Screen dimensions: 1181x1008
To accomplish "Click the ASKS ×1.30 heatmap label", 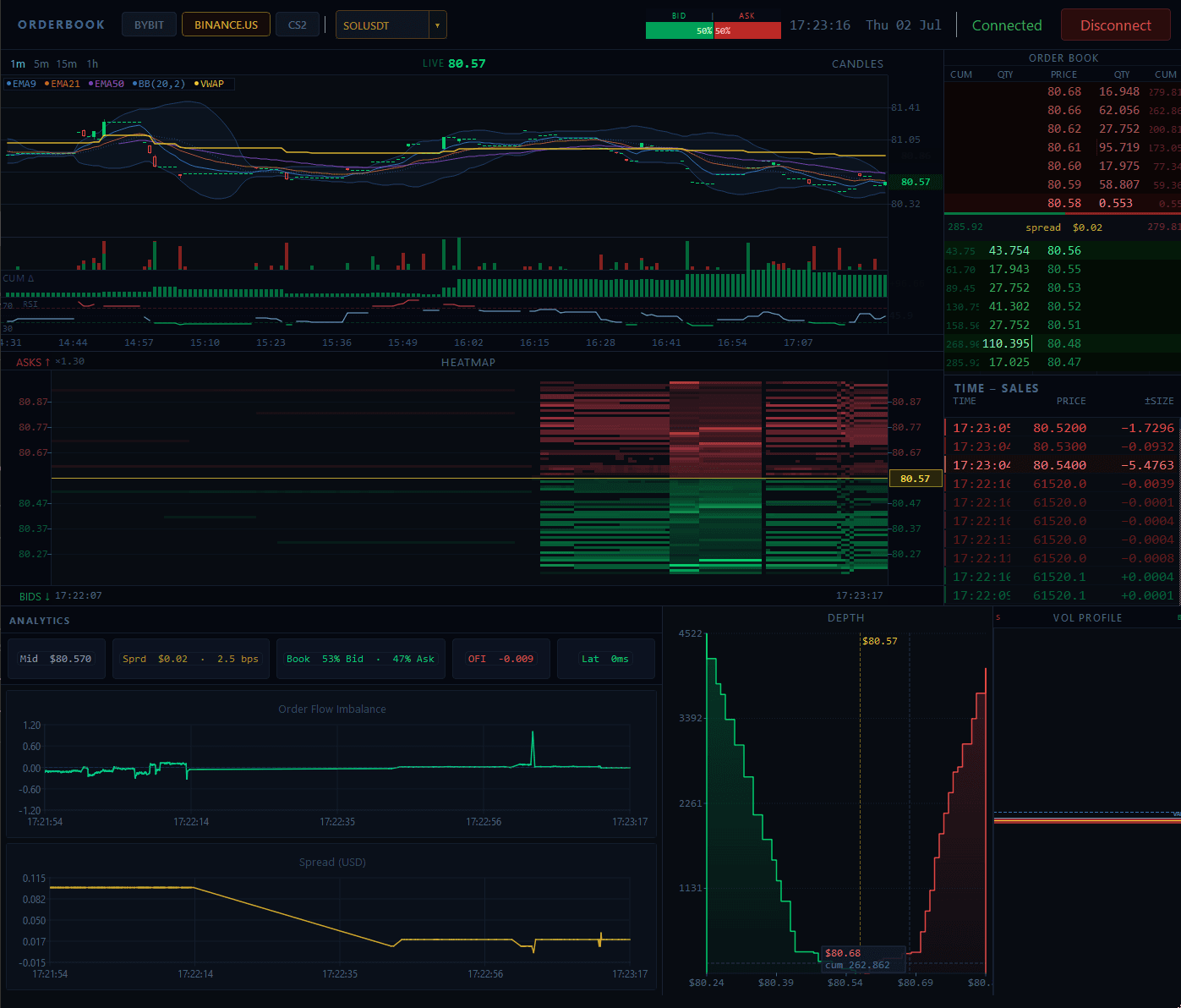I will (50, 362).
